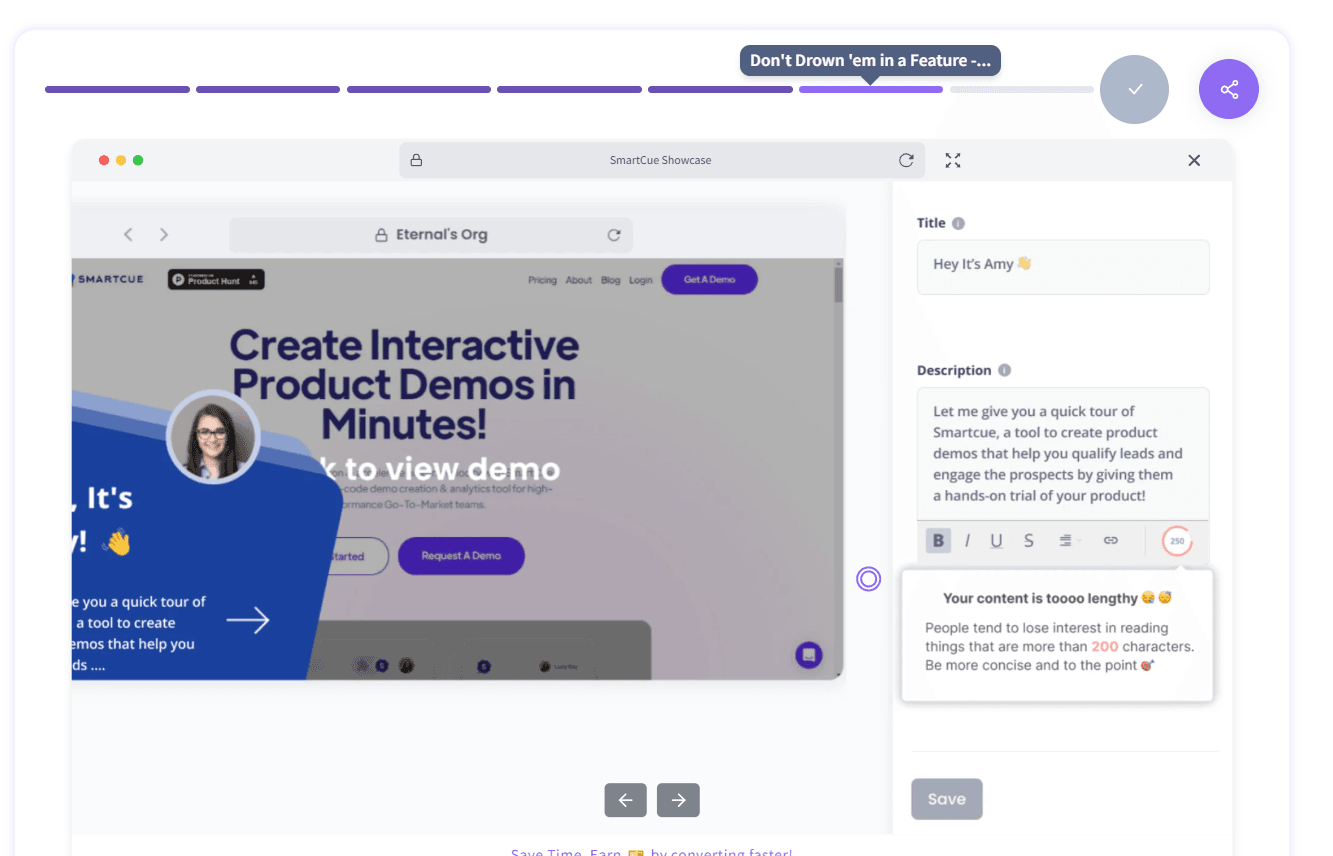Click the Product Hunt badge

coord(216,280)
